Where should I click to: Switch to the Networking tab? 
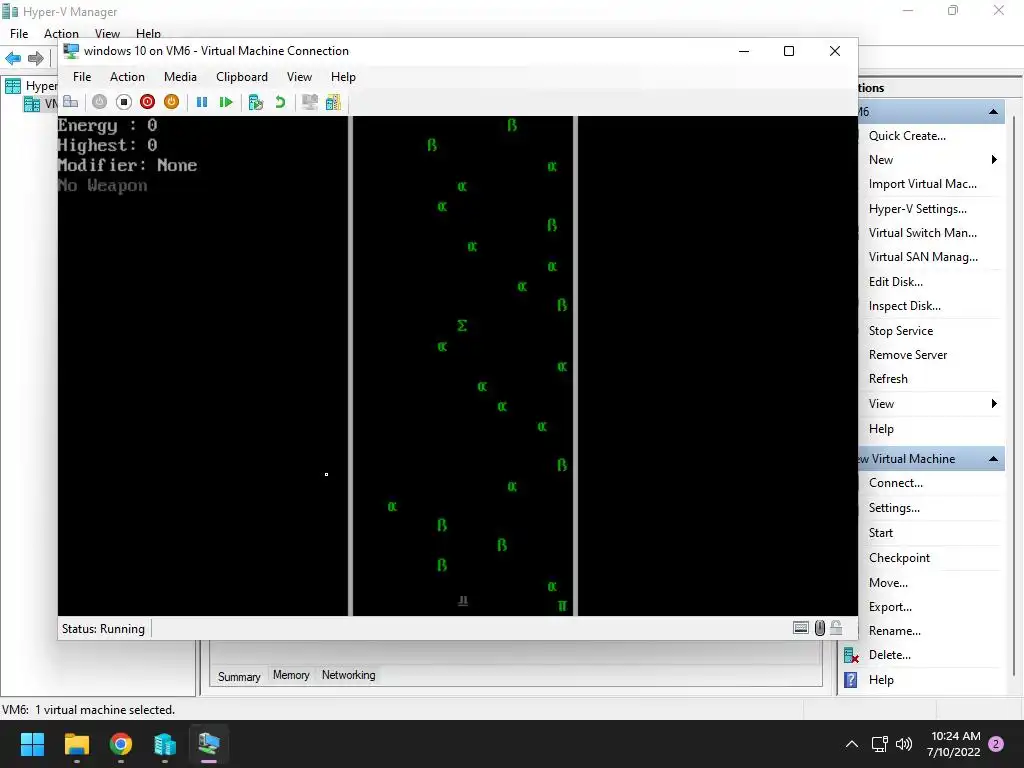348,675
